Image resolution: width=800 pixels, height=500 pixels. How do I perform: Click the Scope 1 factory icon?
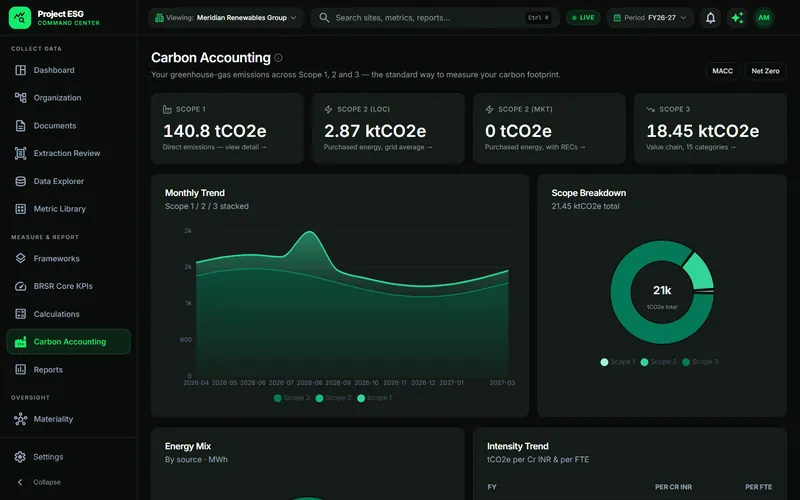coord(167,109)
